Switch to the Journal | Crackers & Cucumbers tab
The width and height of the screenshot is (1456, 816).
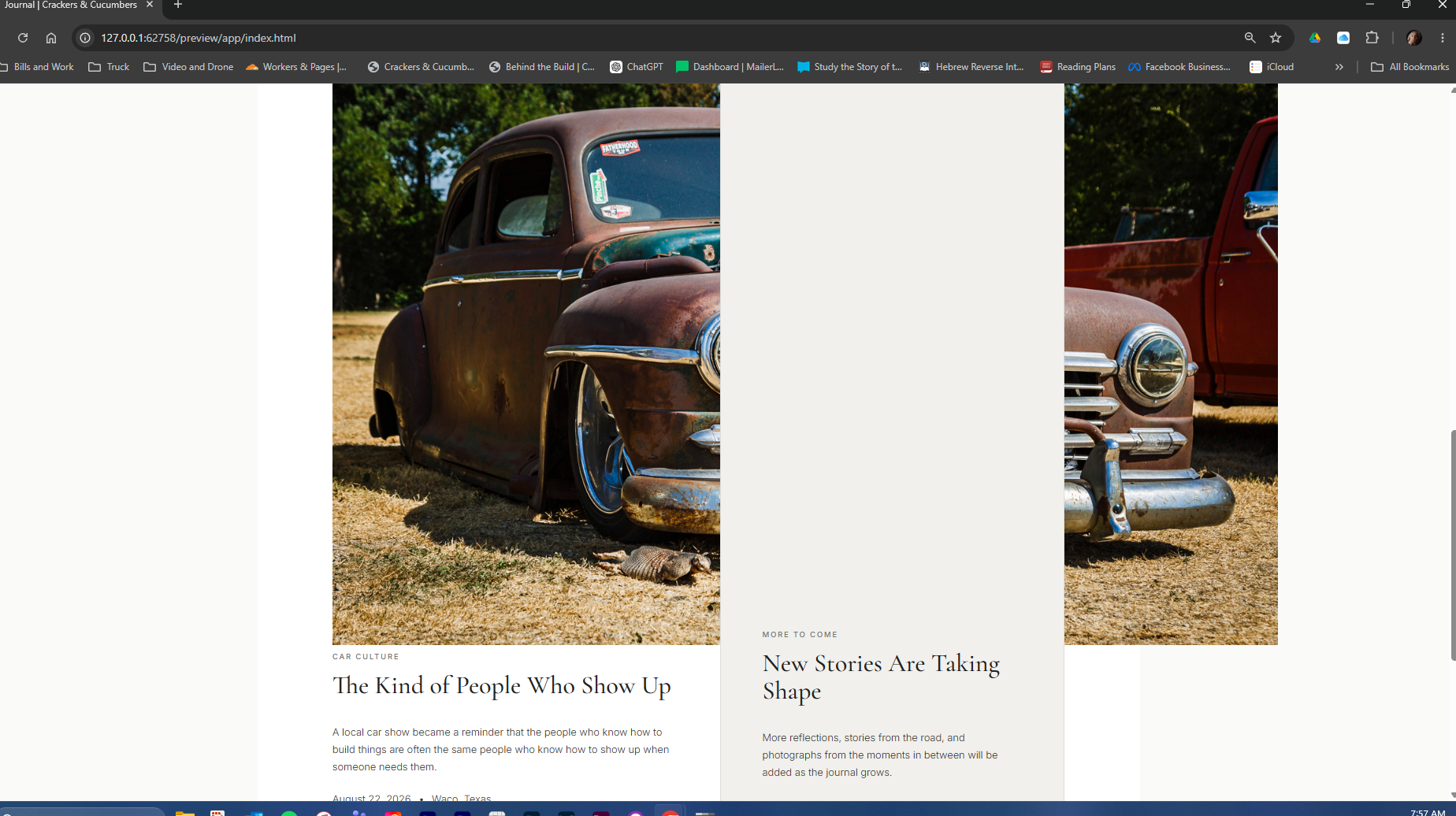[71, 5]
